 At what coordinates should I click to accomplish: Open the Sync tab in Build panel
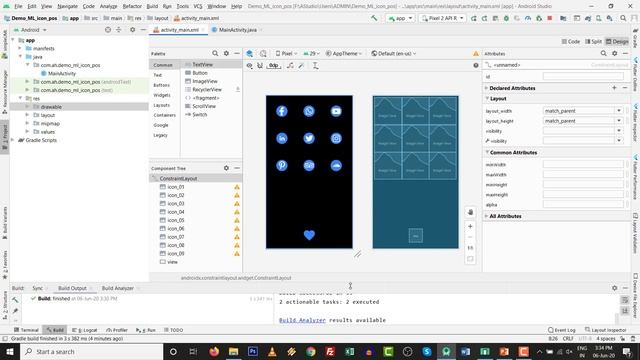pyautogui.click(x=37, y=288)
